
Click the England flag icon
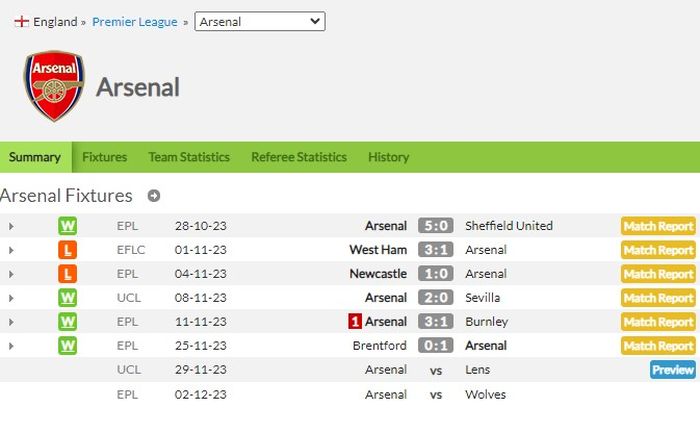click(x=21, y=21)
